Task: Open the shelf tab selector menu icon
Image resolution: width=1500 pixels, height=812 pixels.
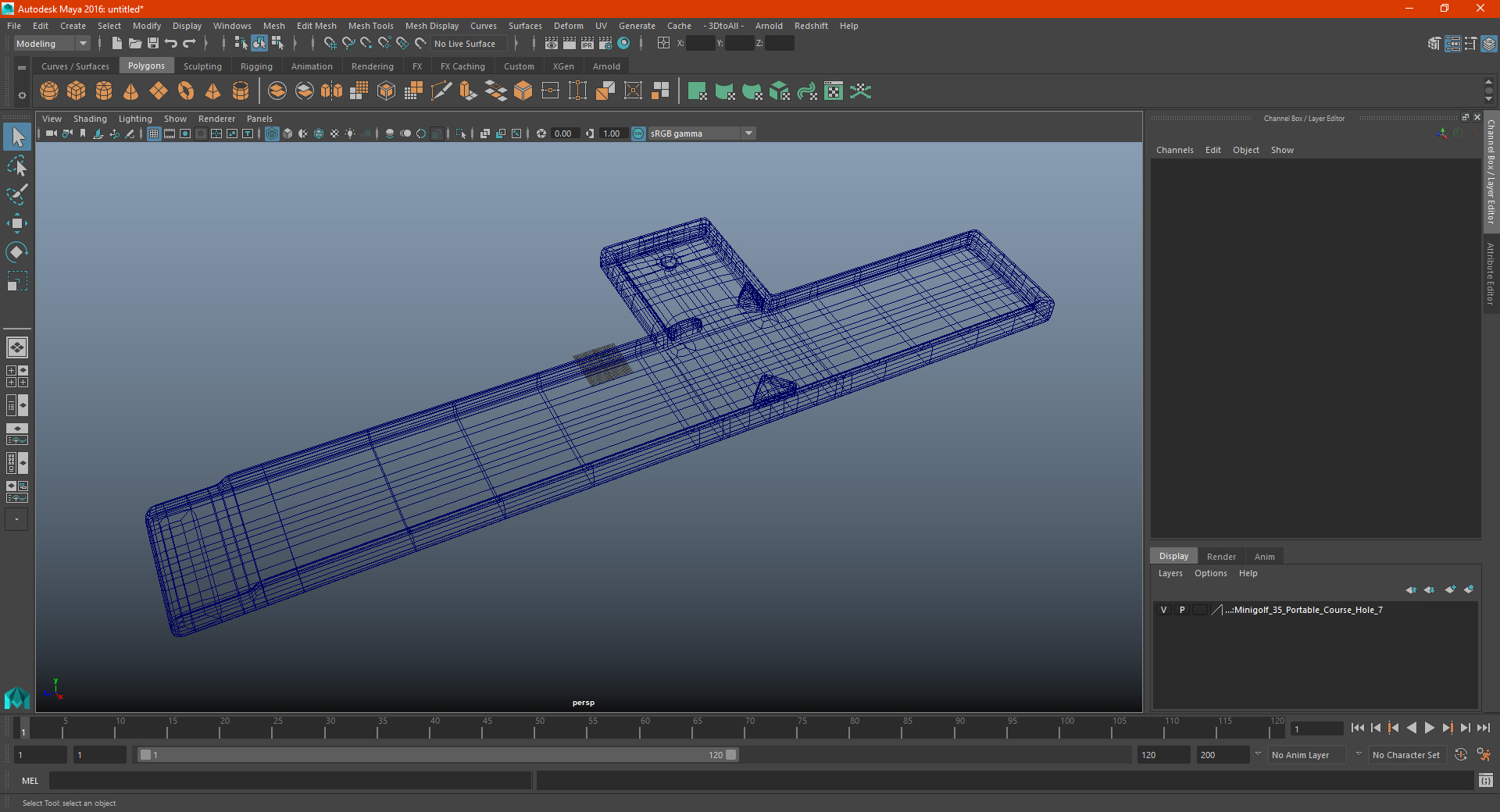Action: 22,68
